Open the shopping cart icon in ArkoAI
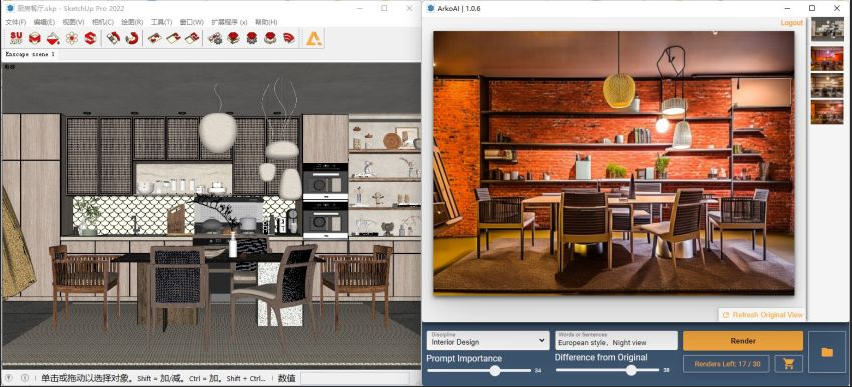 point(788,364)
